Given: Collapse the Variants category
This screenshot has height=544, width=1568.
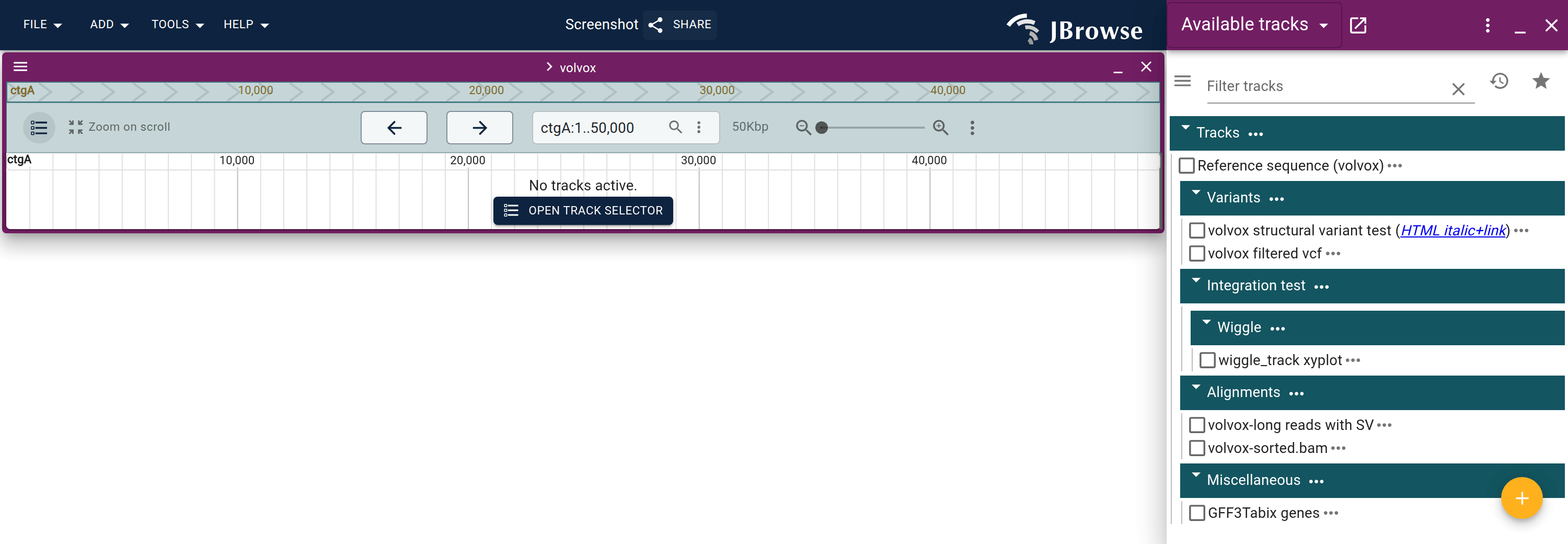Looking at the screenshot, I should pyautogui.click(x=1195, y=194).
